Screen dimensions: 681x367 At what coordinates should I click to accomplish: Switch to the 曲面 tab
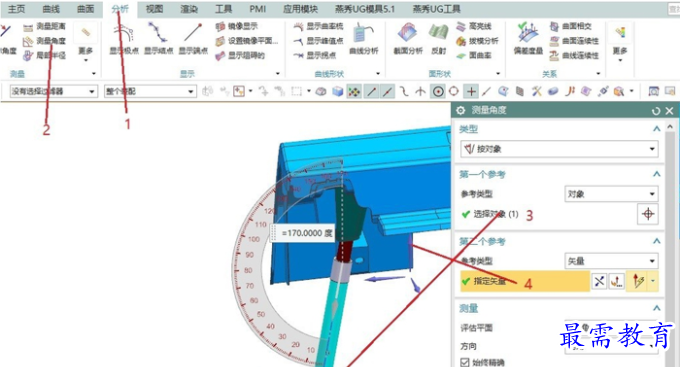pyautogui.click(x=85, y=9)
